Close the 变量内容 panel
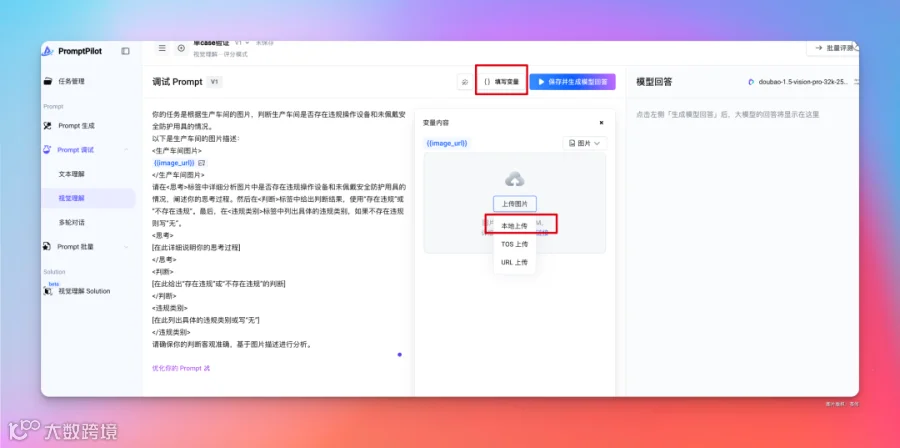Screen dimensions: 900x448 pyautogui.click(x=601, y=123)
